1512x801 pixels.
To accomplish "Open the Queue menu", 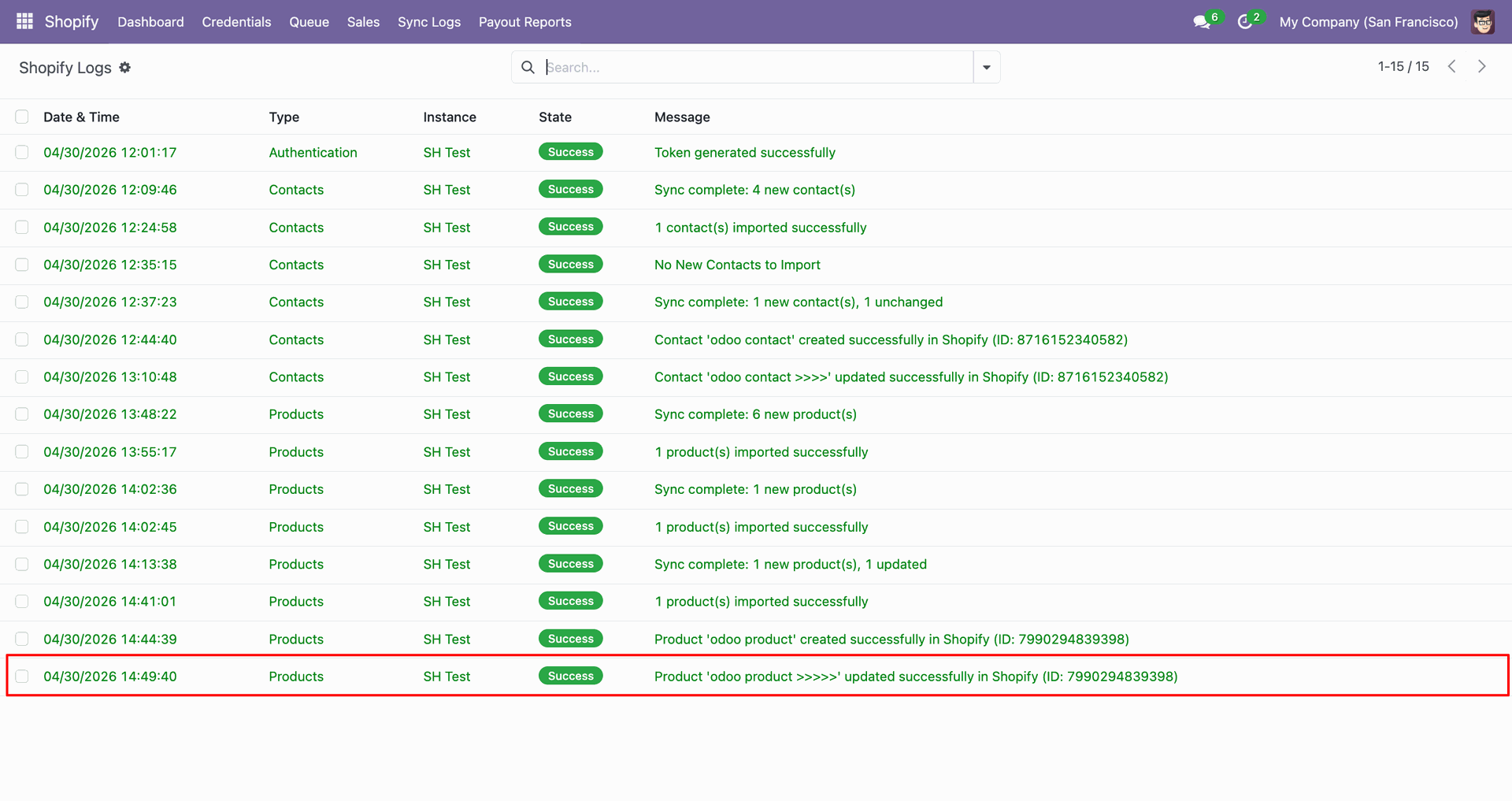I will tap(309, 22).
